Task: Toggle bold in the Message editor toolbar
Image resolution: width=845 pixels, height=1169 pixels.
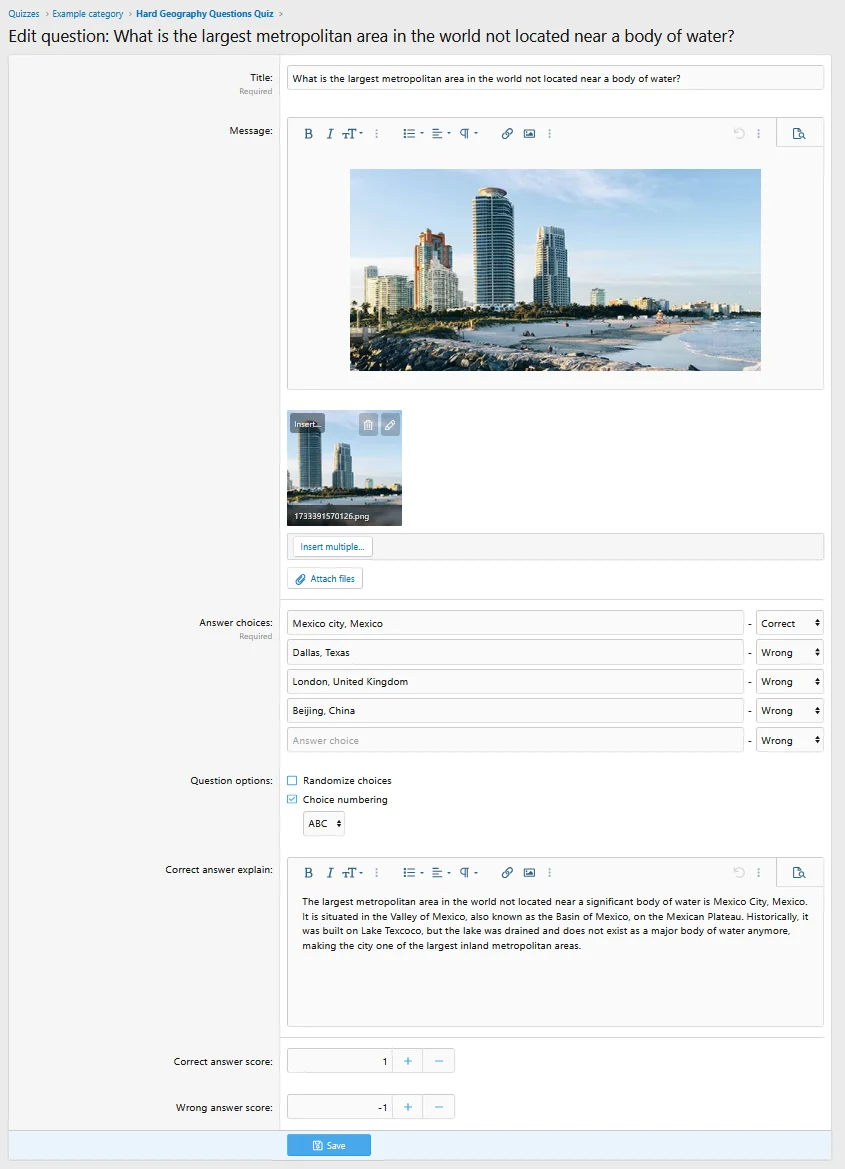Action: (308, 133)
